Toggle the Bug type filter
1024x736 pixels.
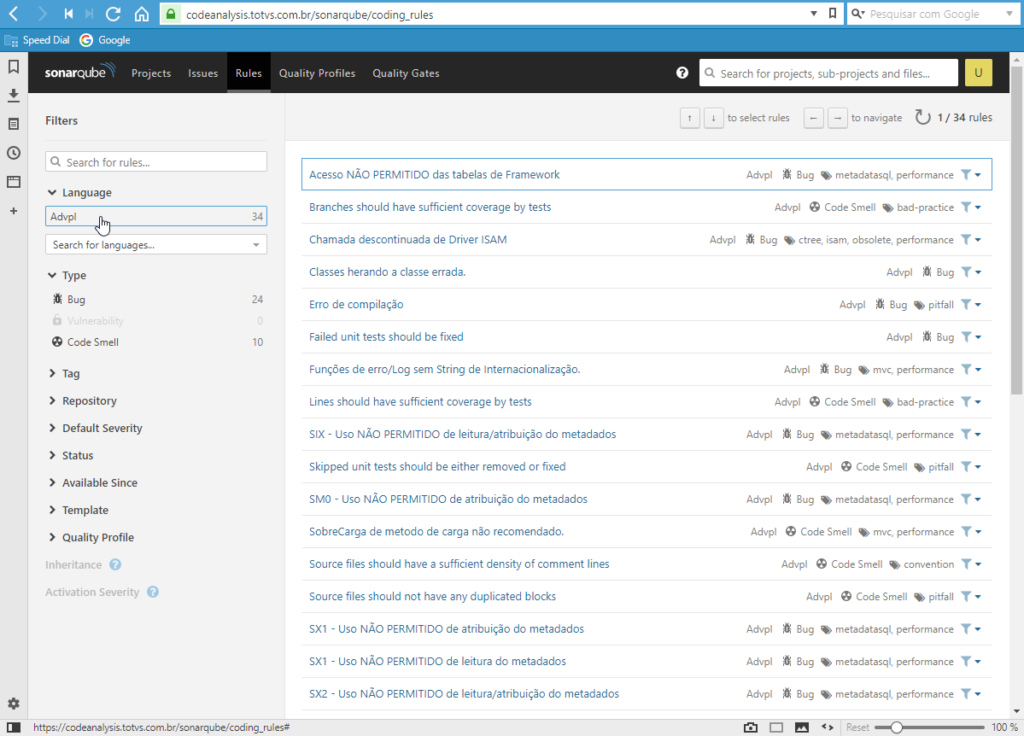[x=157, y=299]
